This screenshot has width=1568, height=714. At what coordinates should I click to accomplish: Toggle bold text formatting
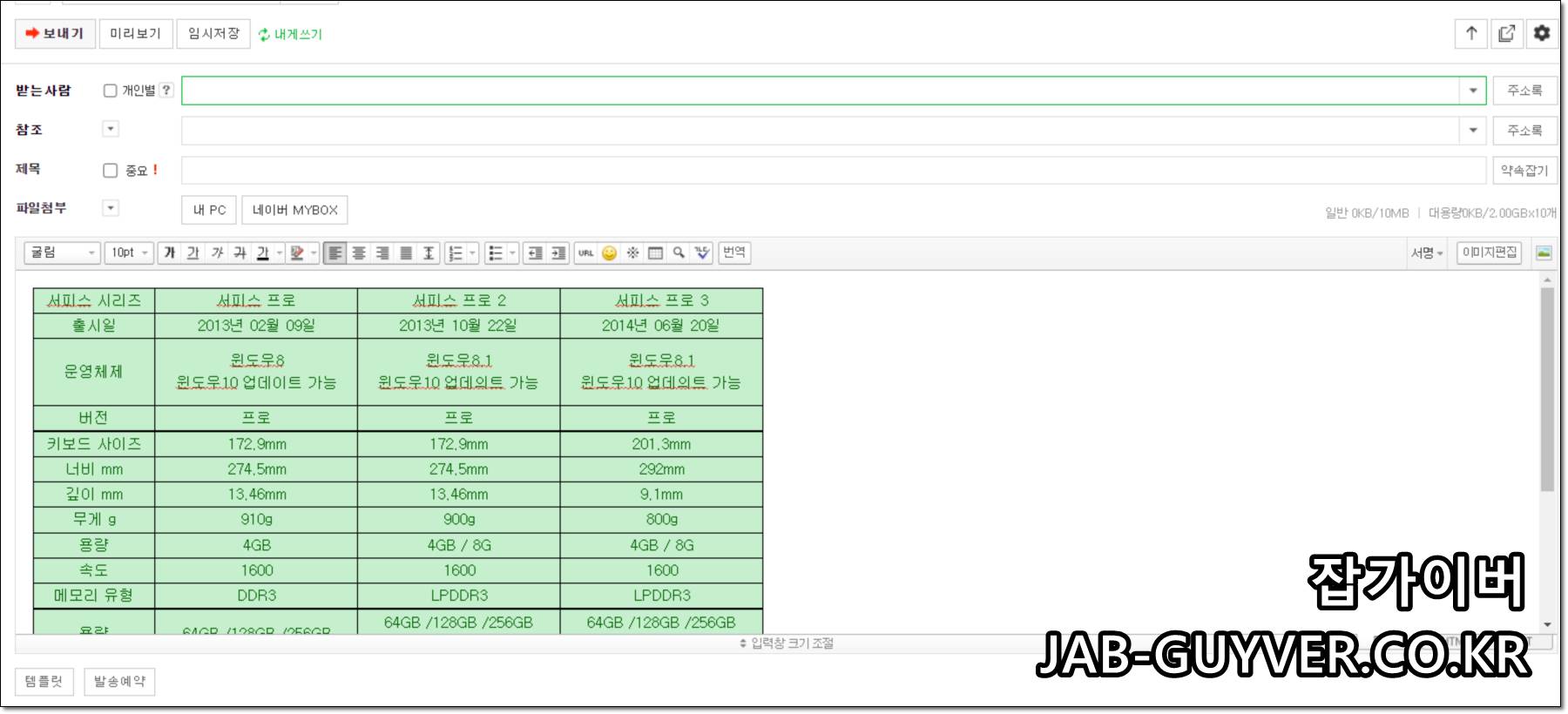(170, 253)
